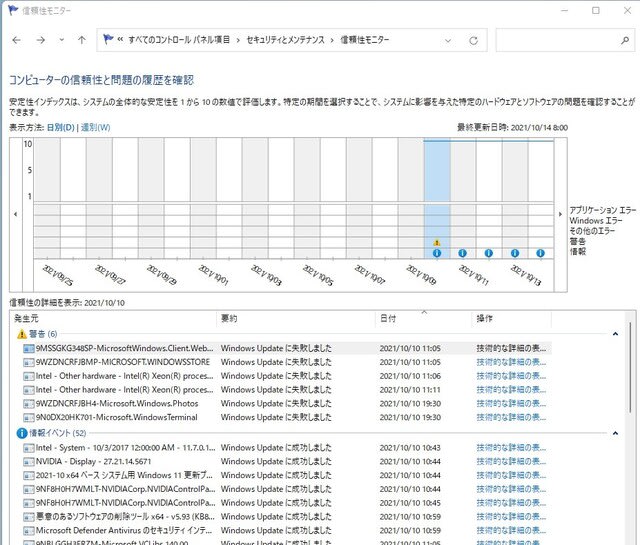Refresh the Reliability Monitor view

(x=473, y=40)
